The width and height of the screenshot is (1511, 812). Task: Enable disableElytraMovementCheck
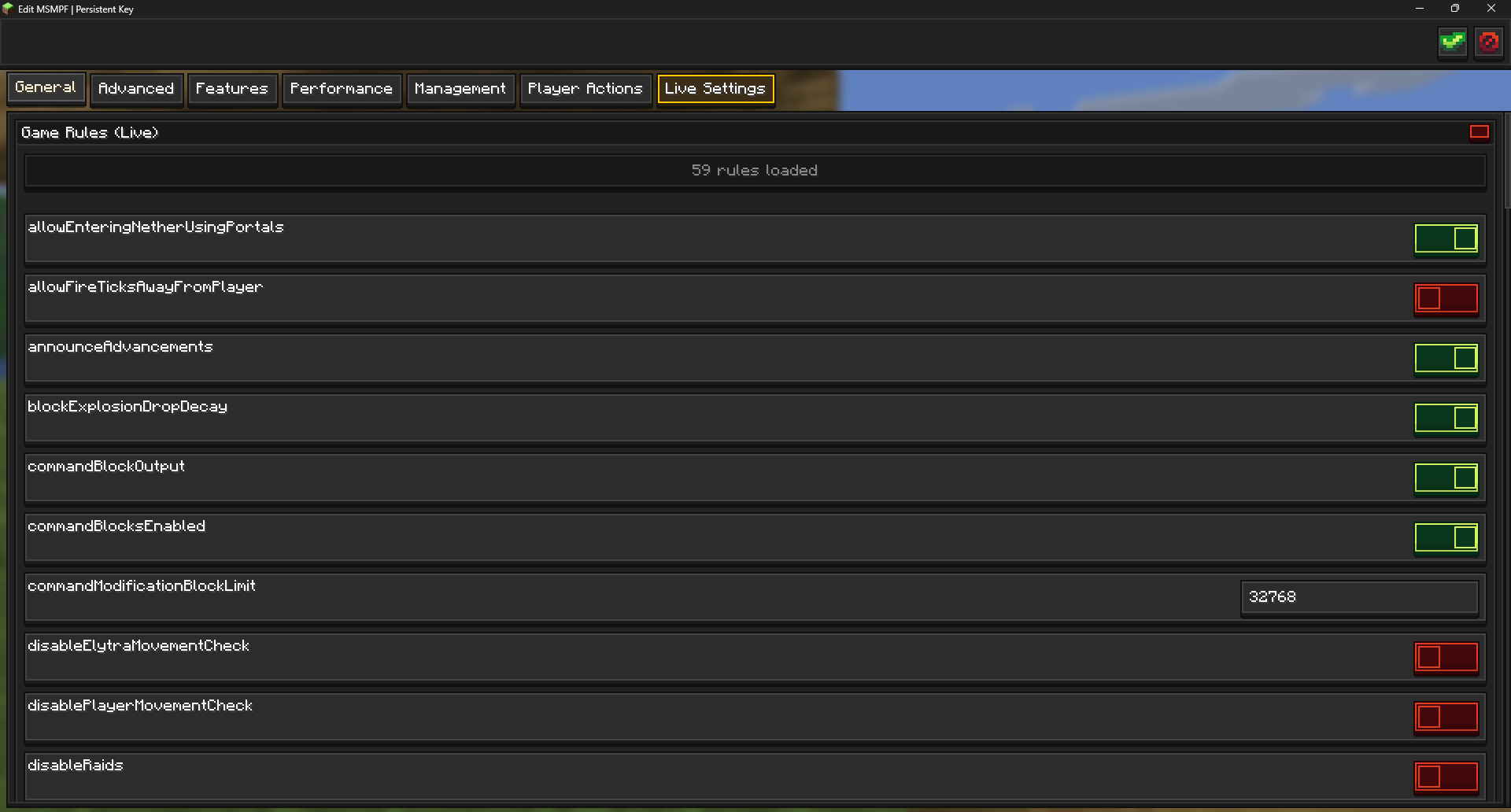tap(1446, 657)
